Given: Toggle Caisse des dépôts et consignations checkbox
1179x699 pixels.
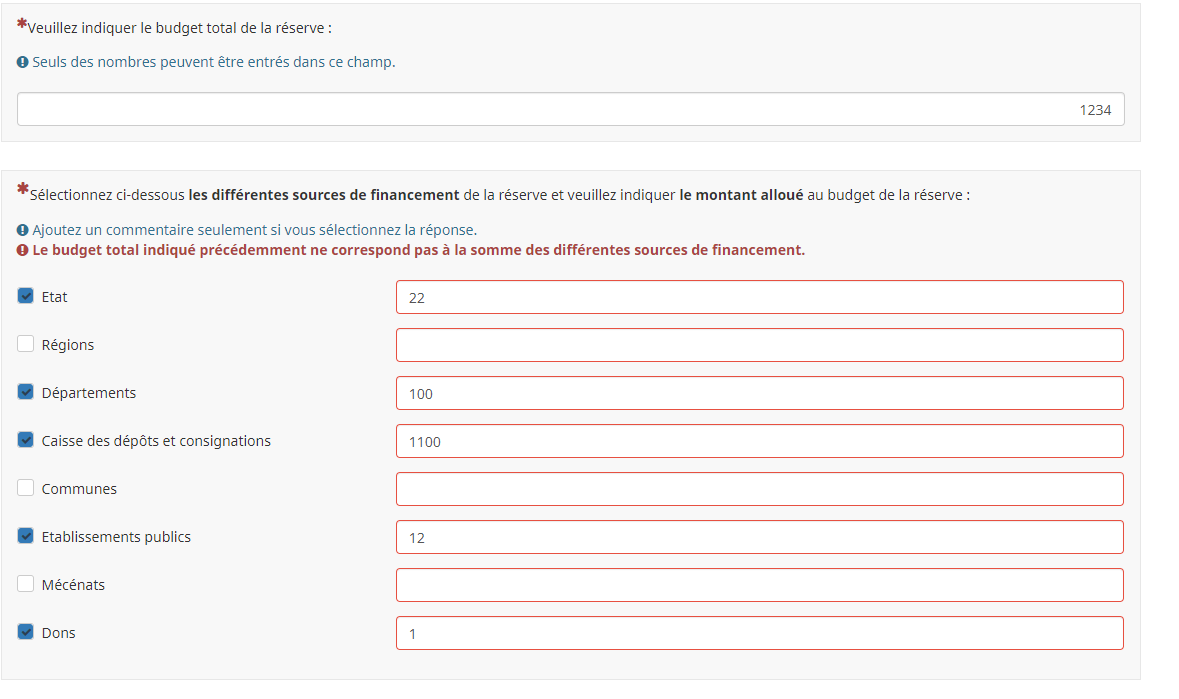Looking at the screenshot, I should 26,440.
